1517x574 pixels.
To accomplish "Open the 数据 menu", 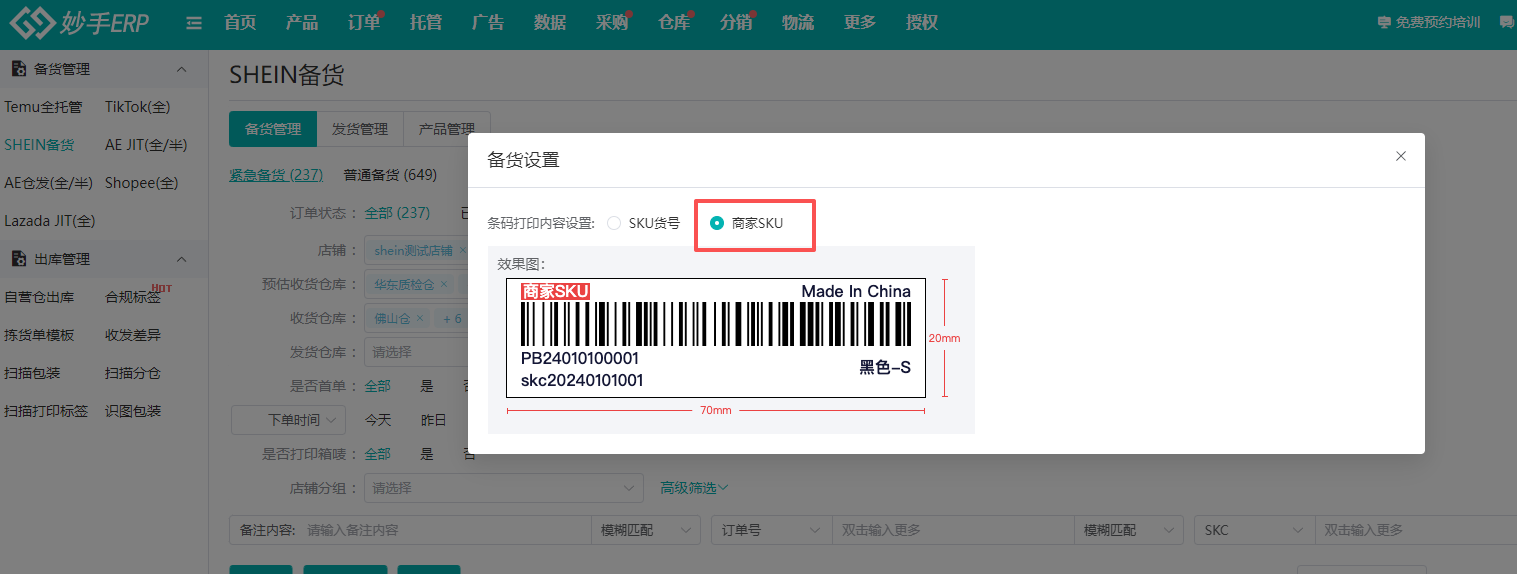I will [x=550, y=22].
